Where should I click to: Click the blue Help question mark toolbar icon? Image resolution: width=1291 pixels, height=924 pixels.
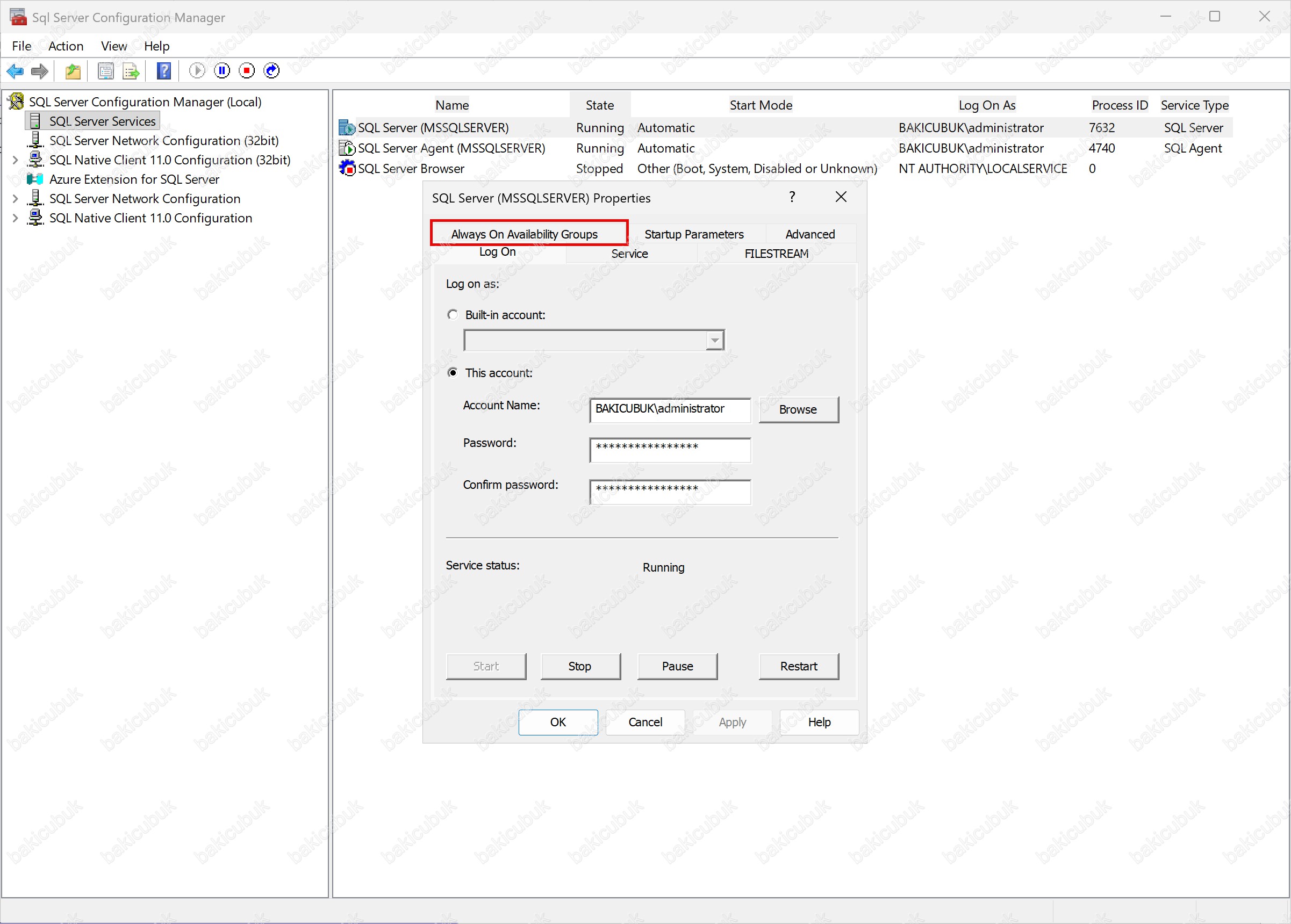pos(164,70)
